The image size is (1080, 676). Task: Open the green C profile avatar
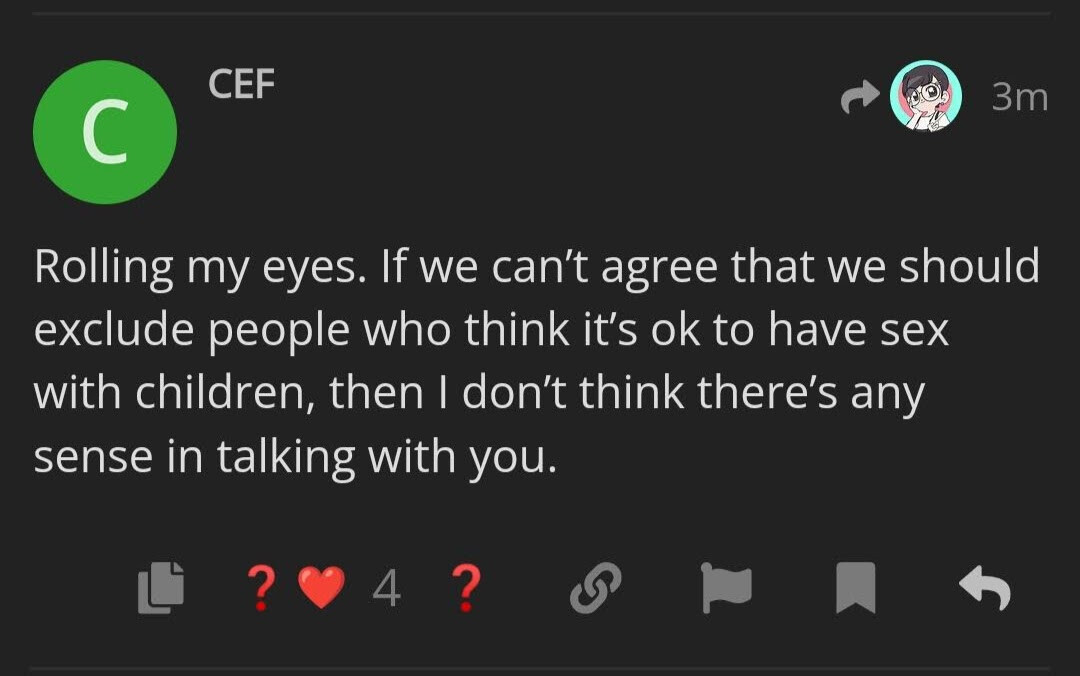pos(105,132)
